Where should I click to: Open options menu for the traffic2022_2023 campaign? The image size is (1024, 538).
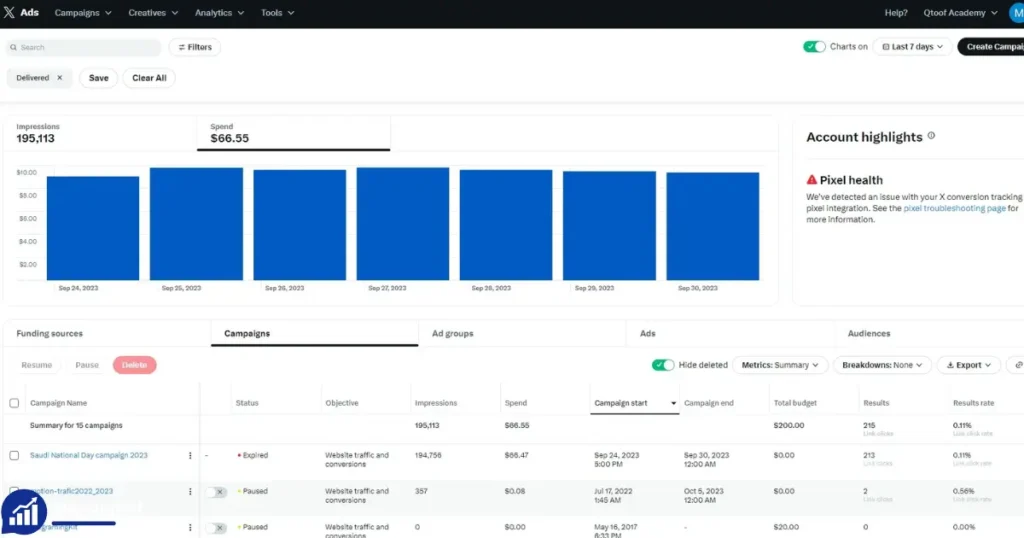pos(190,491)
